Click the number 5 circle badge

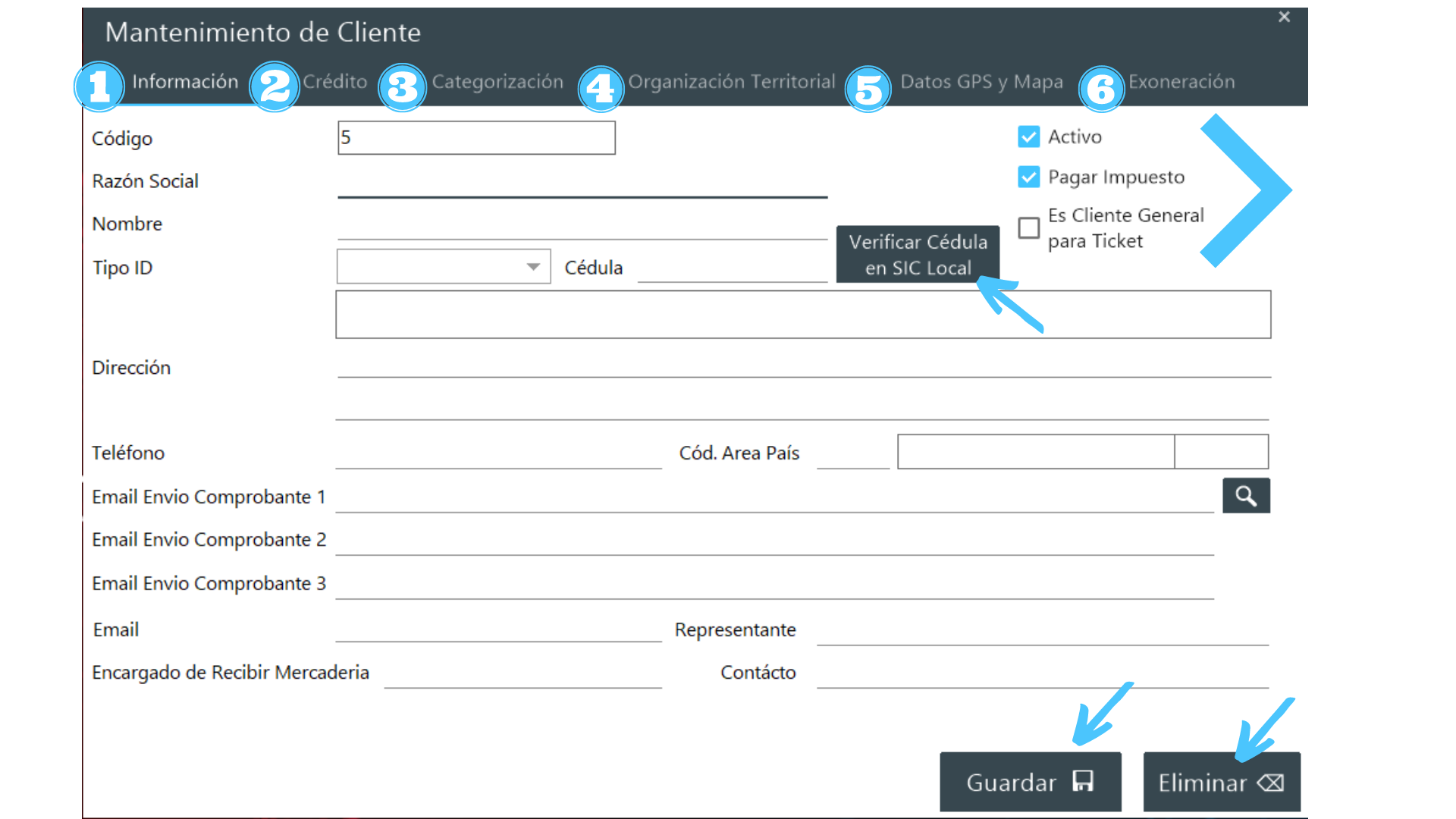(868, 89)
